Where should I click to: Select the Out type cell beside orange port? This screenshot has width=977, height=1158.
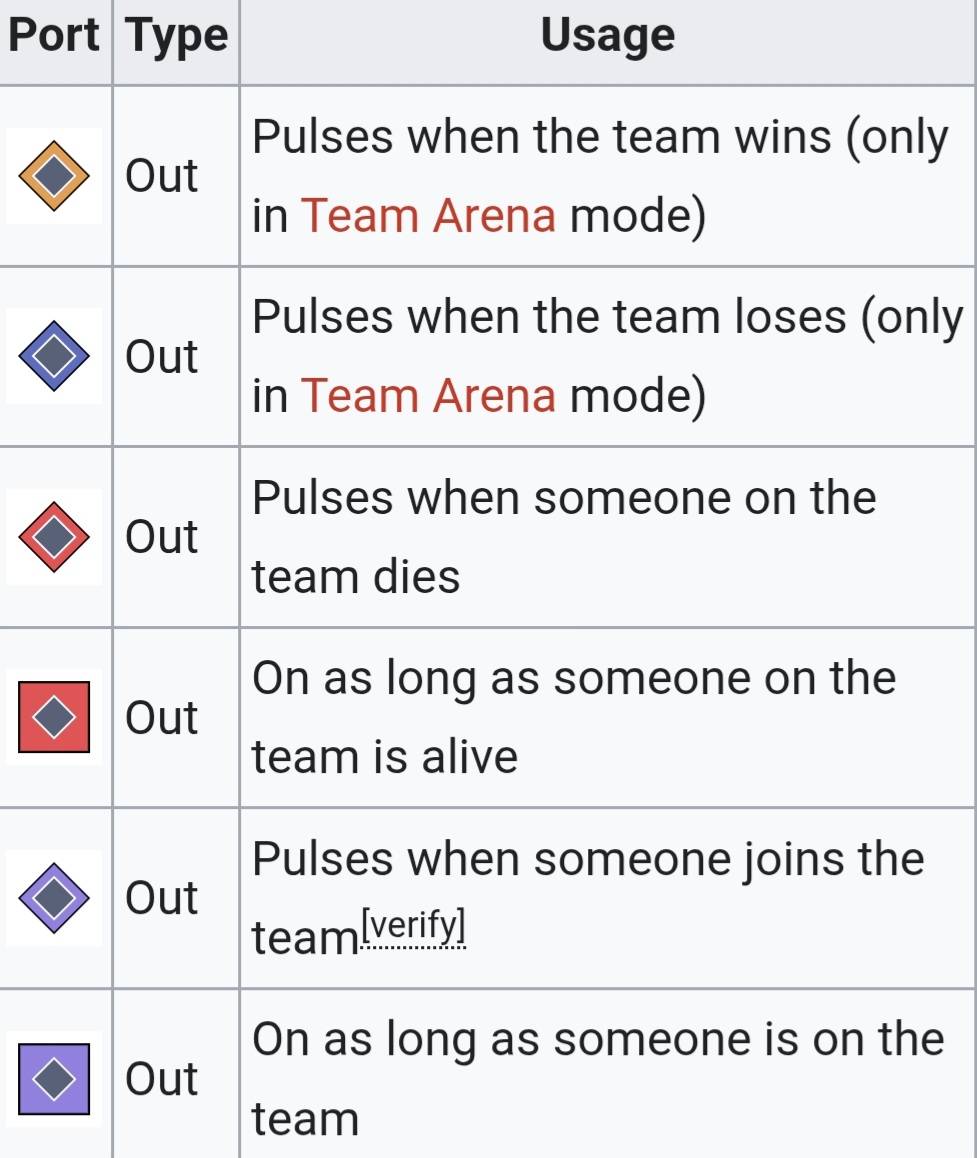(x=162, y=176)
